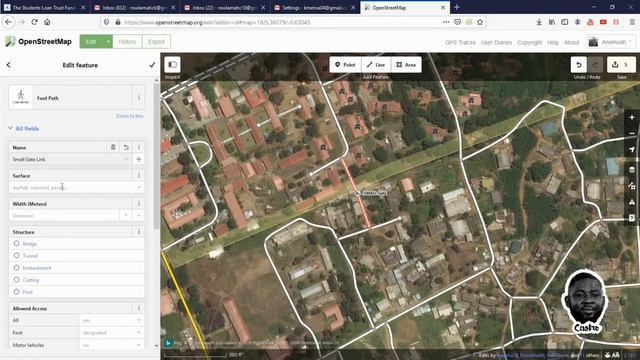
Task: Select the Cutting structure radio button
Action: [x=16, y=280]
